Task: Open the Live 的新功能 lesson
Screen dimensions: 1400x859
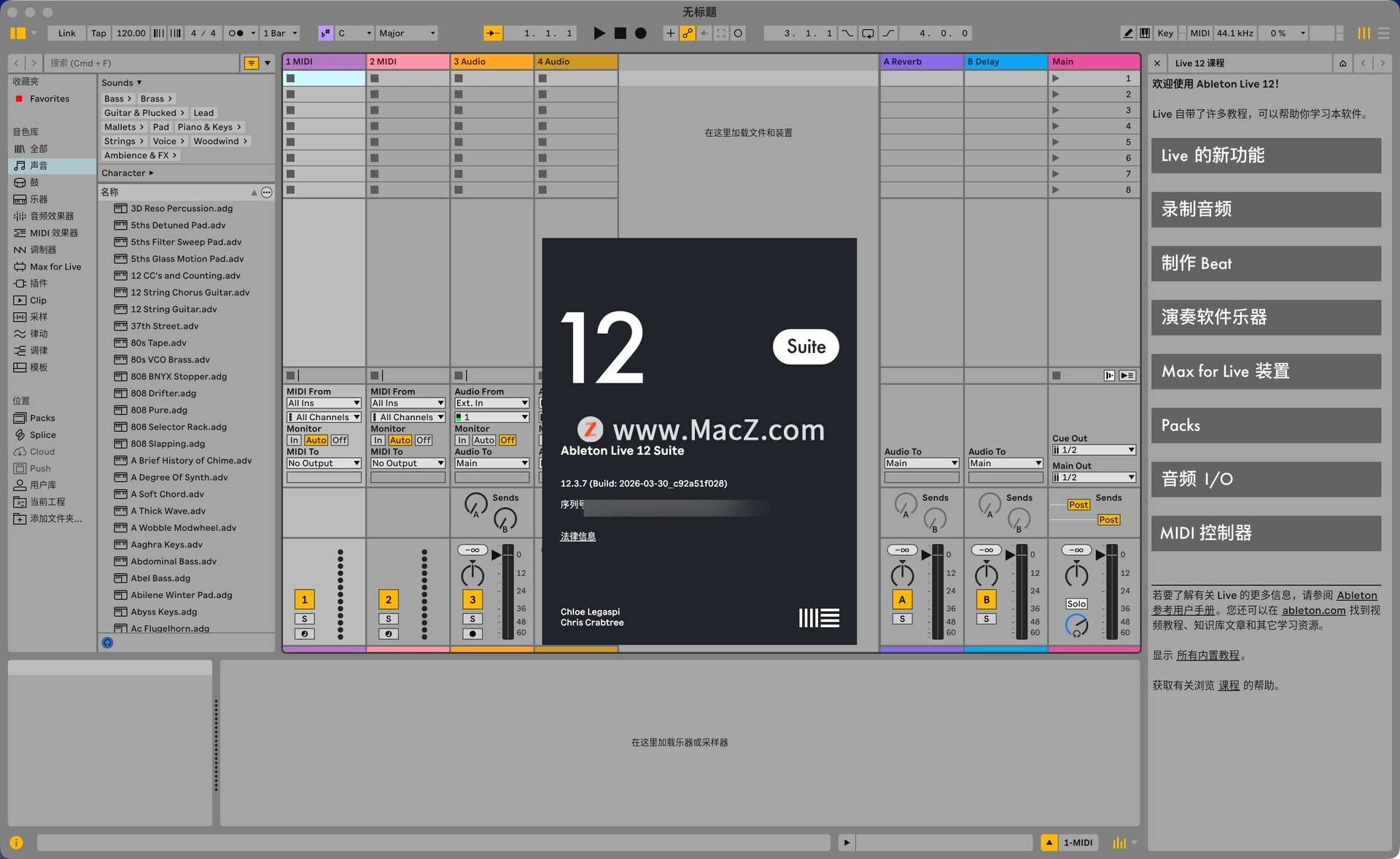Action: pos(1265,155)
